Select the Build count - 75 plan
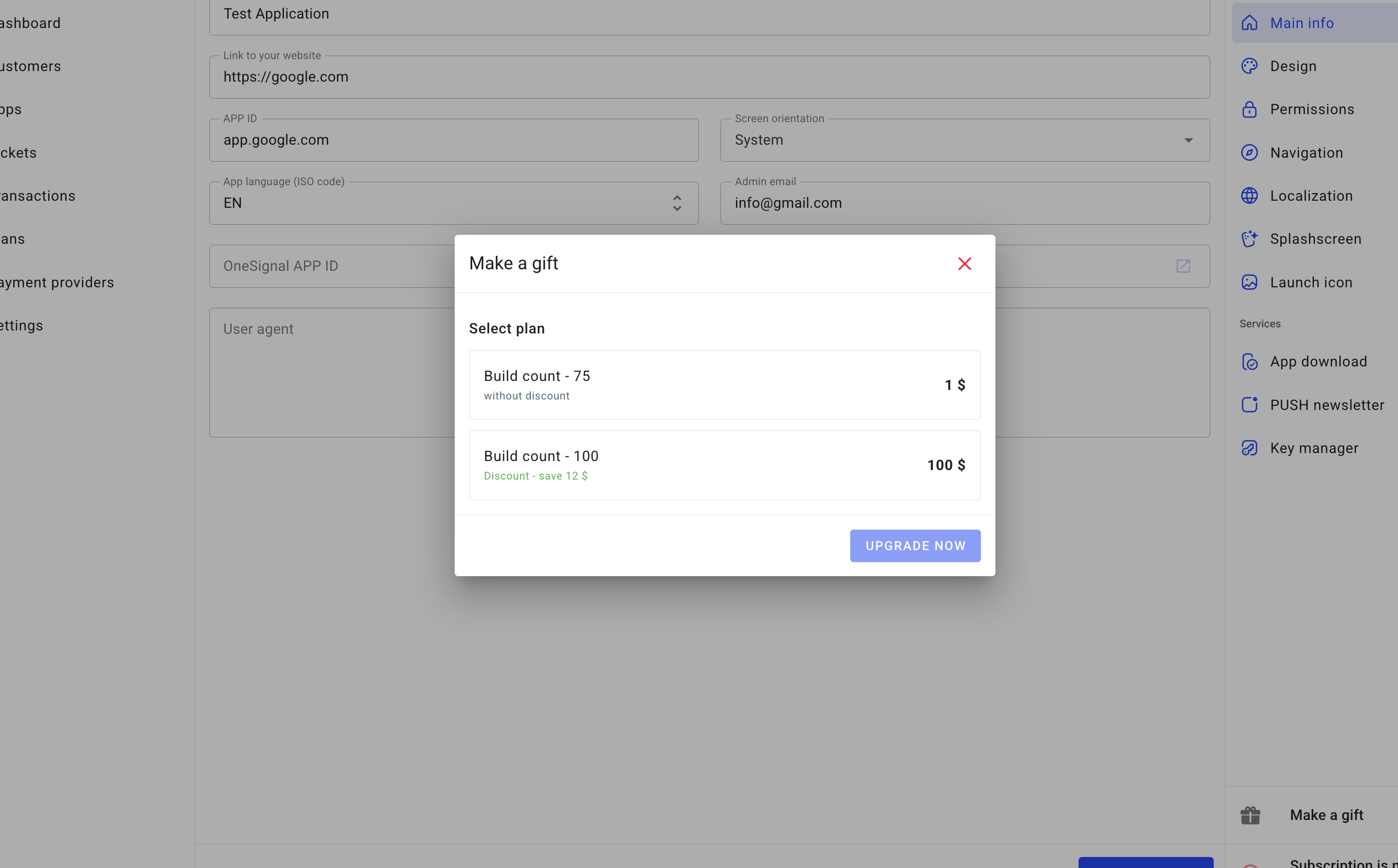Screen dimensions: 1398x868 point(724,385)
